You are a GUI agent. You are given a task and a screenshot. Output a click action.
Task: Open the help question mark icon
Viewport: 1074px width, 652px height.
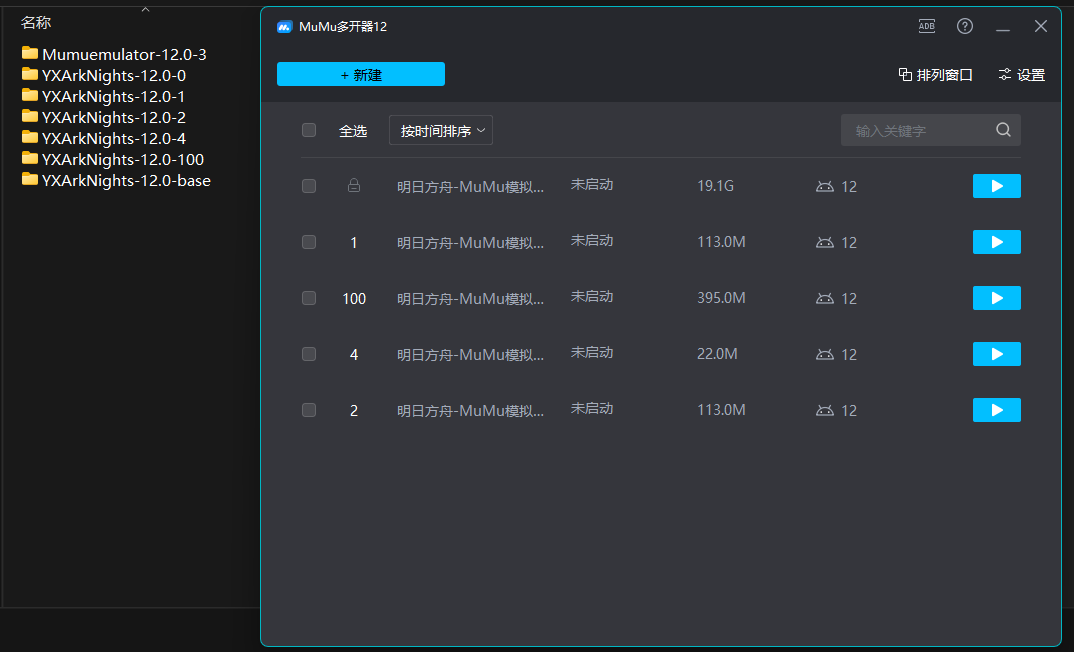point(965,26)
